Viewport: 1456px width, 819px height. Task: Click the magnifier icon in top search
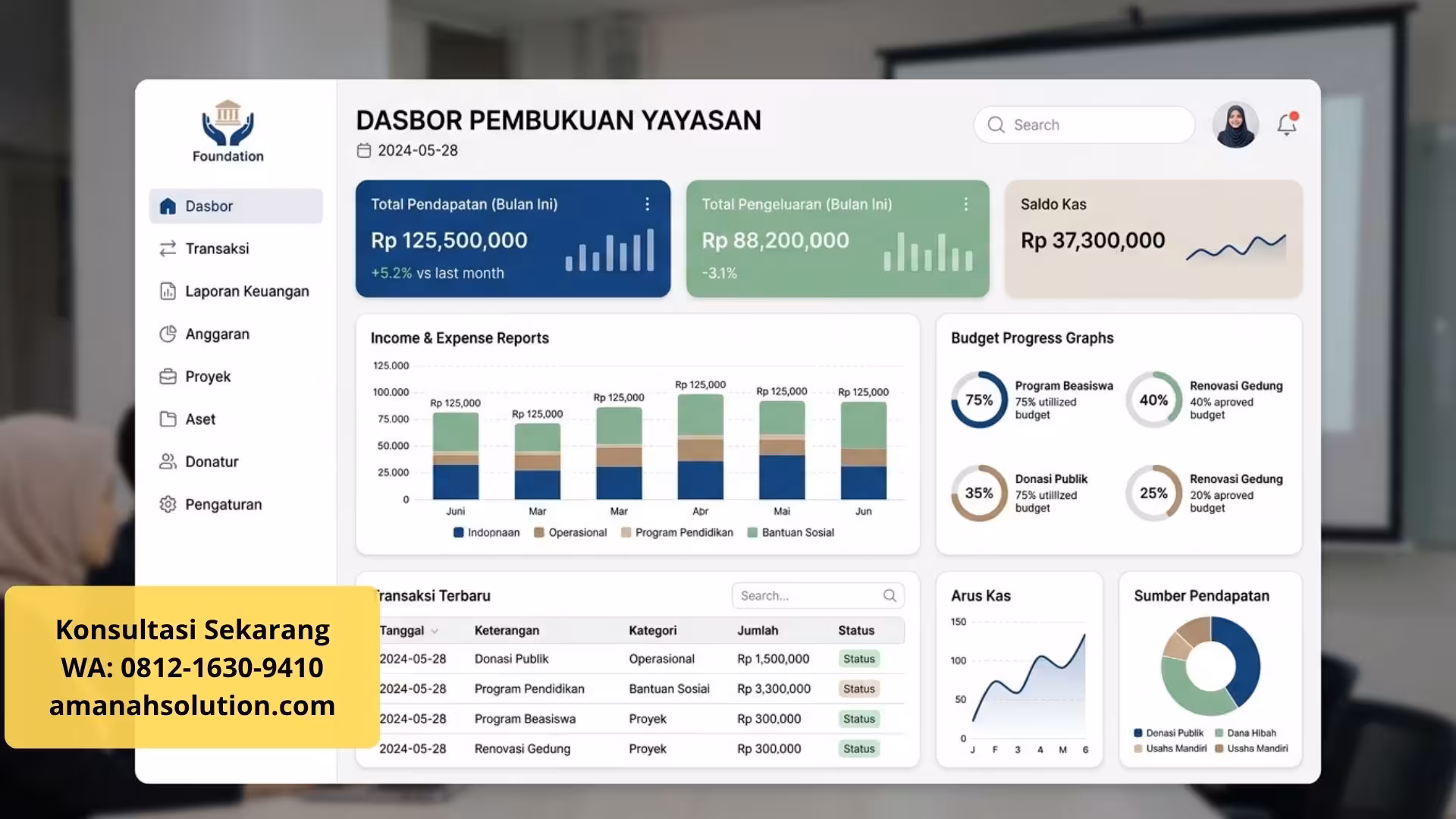(x=996, y=125)
